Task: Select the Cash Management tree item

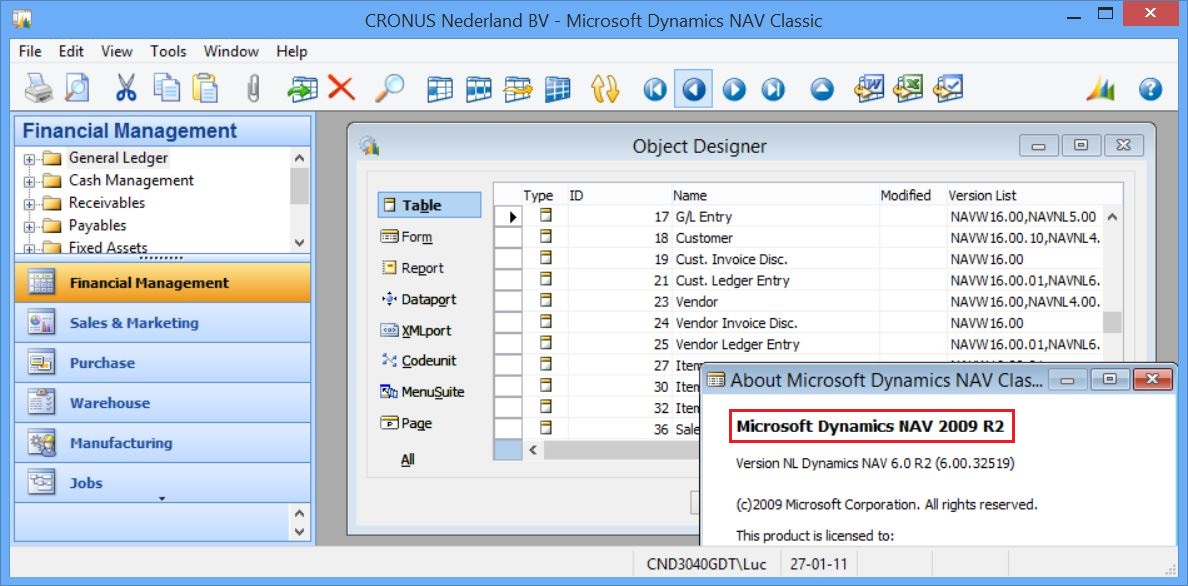Action: [131, 180]
